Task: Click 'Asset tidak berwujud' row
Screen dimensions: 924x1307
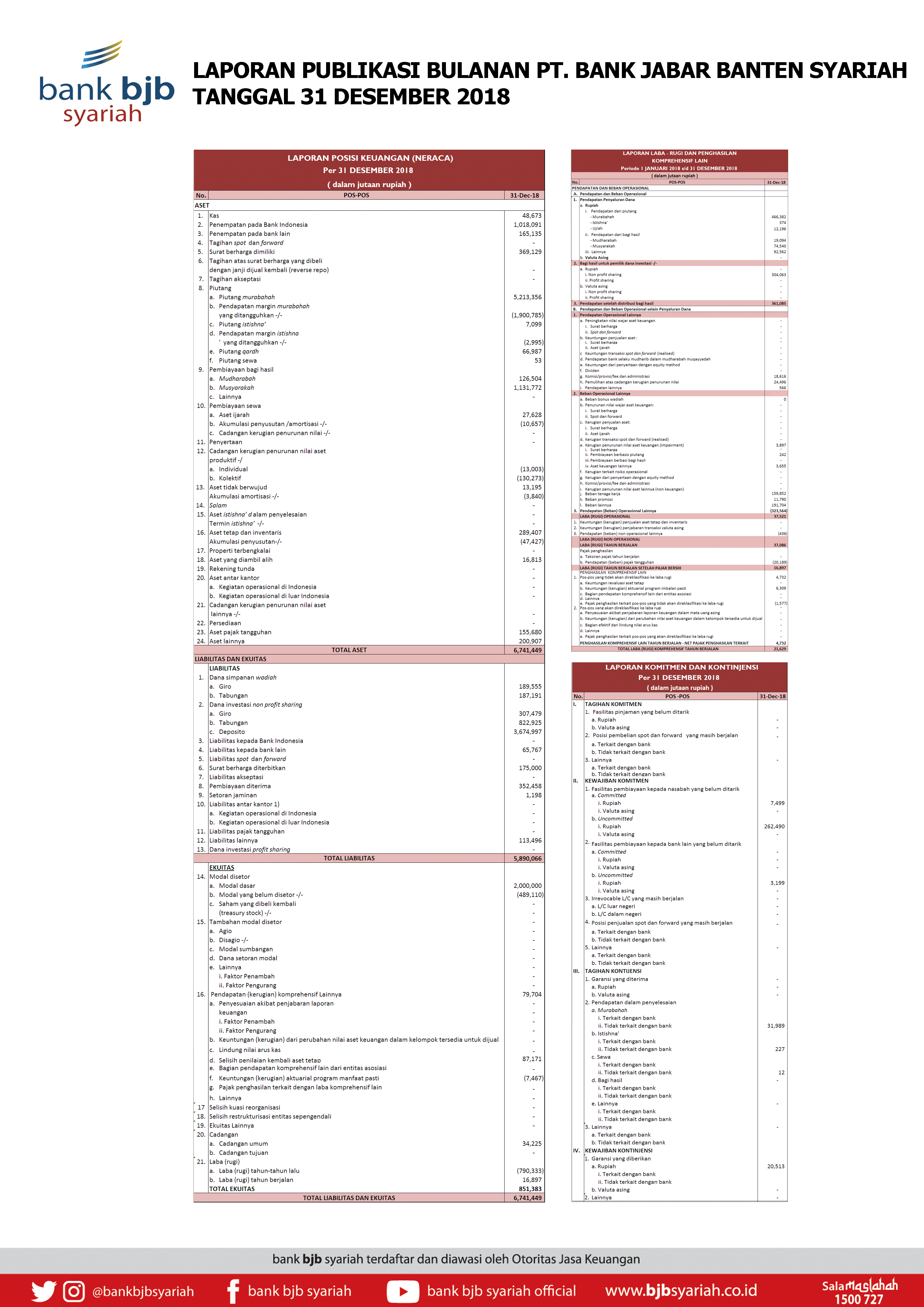Action: [x=369, y=487]
